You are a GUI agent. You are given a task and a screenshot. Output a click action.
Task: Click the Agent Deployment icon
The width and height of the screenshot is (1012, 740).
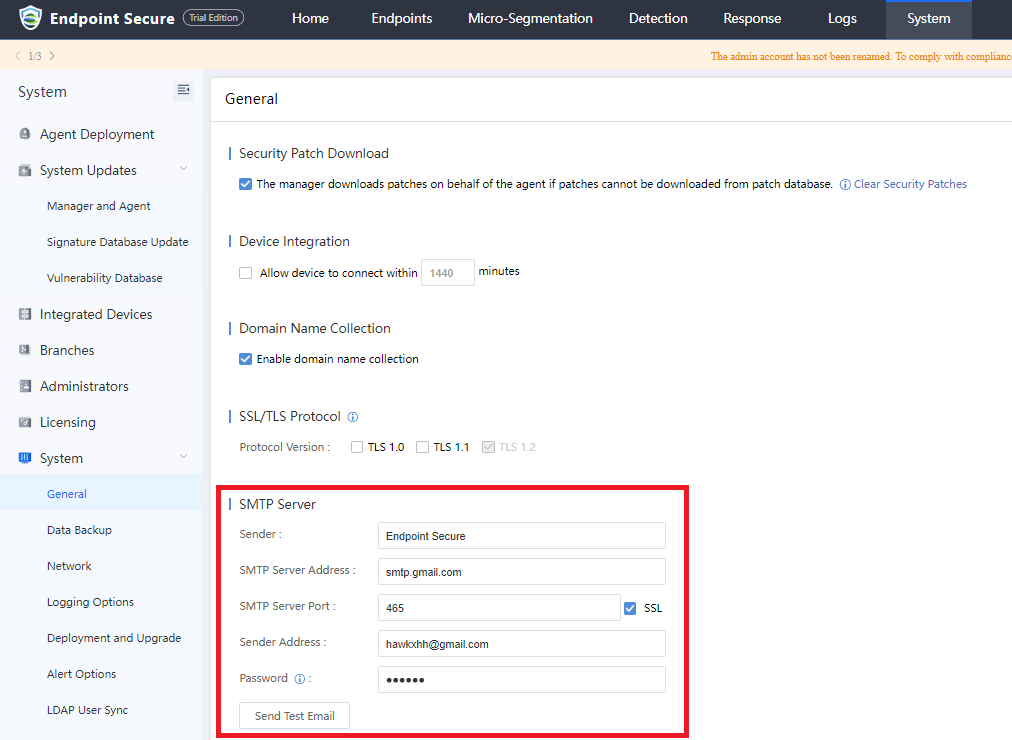coord(25,134)
